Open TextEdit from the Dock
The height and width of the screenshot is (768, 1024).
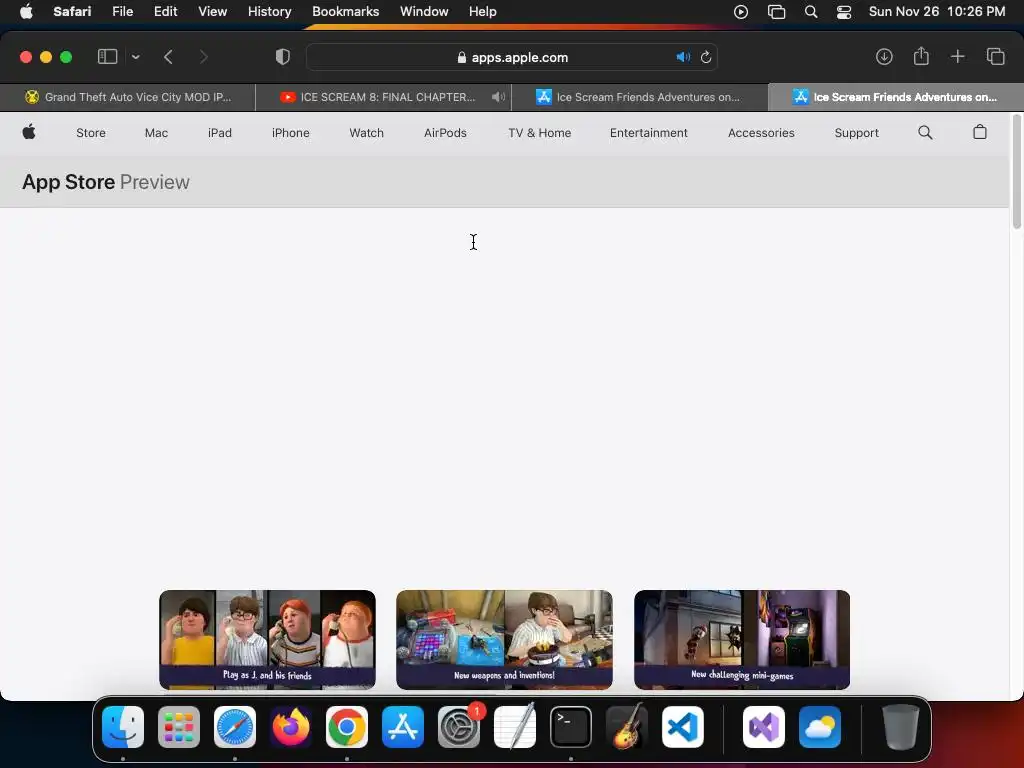(515, 727)
